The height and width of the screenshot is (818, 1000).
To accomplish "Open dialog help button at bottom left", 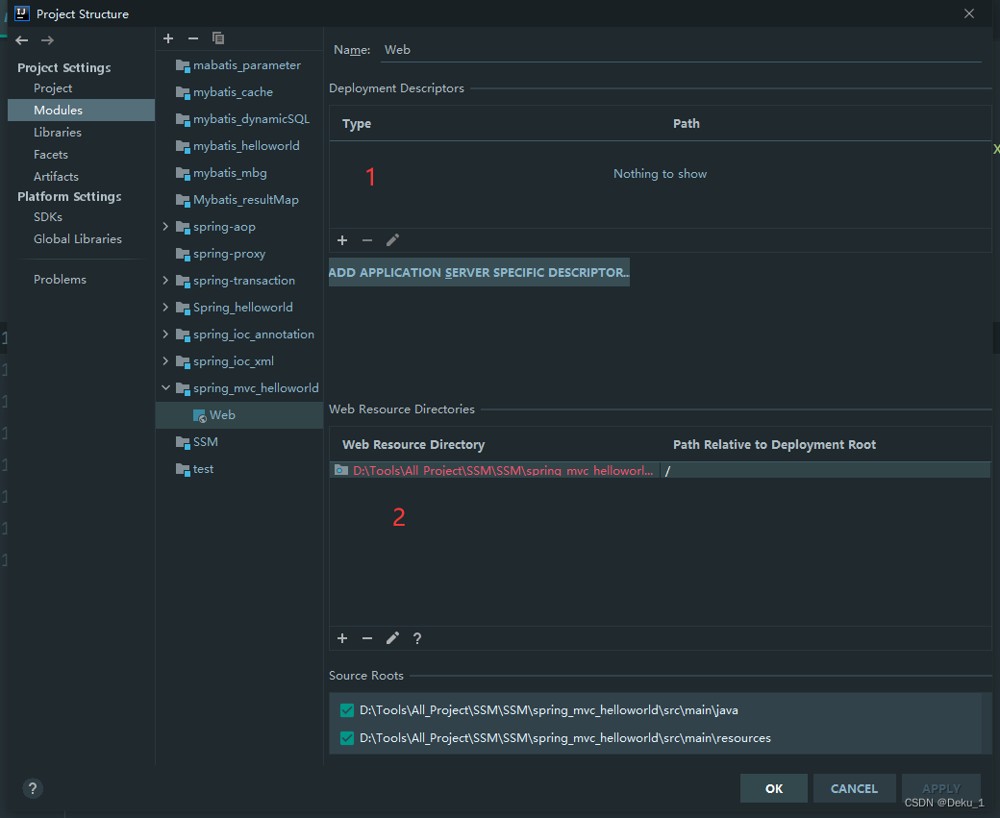I will tap(33, 789).
